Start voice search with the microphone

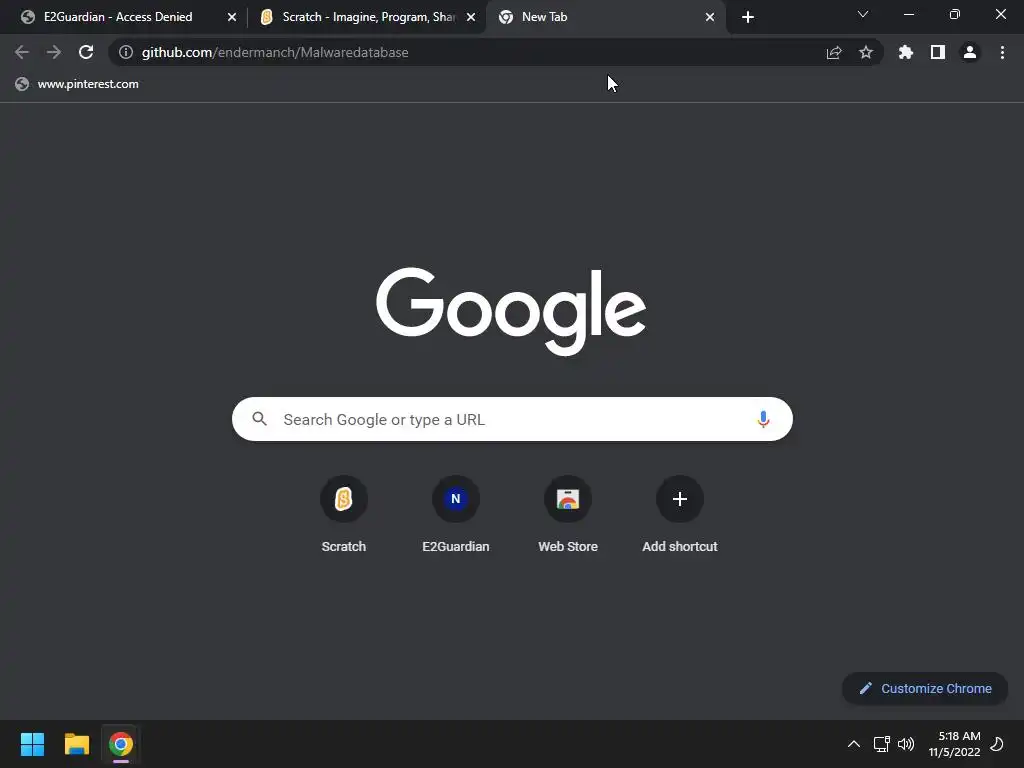[x=763, y=419]
